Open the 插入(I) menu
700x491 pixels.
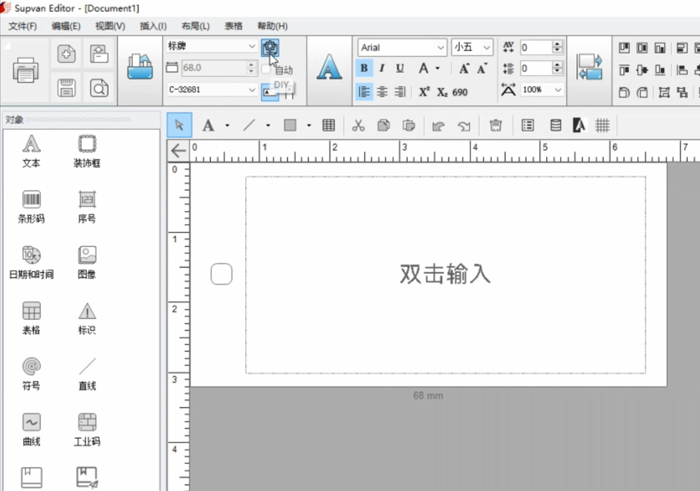153,25
